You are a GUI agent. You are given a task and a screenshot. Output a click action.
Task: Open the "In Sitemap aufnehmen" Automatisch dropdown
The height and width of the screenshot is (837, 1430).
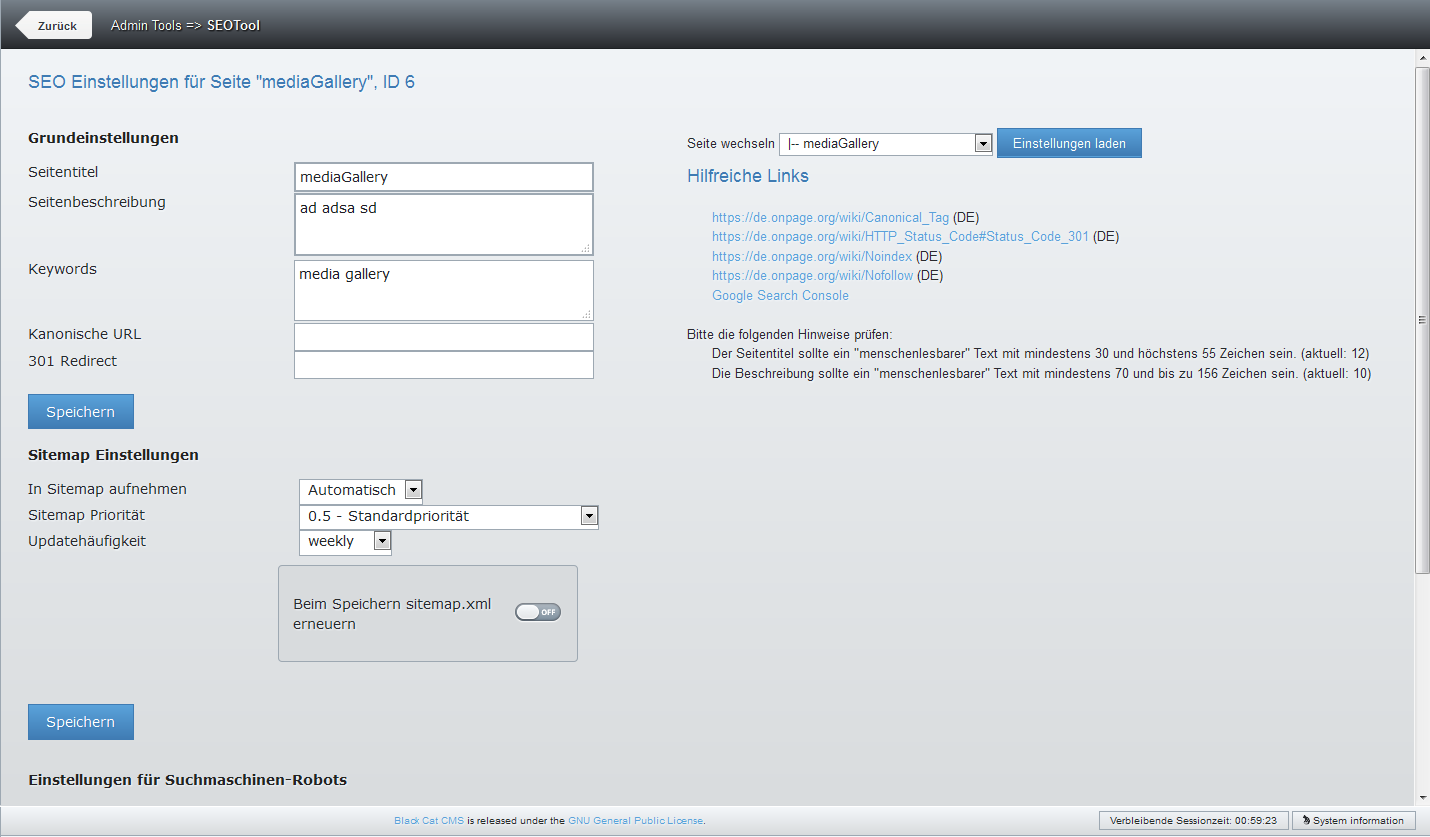(x=412, y=490)
